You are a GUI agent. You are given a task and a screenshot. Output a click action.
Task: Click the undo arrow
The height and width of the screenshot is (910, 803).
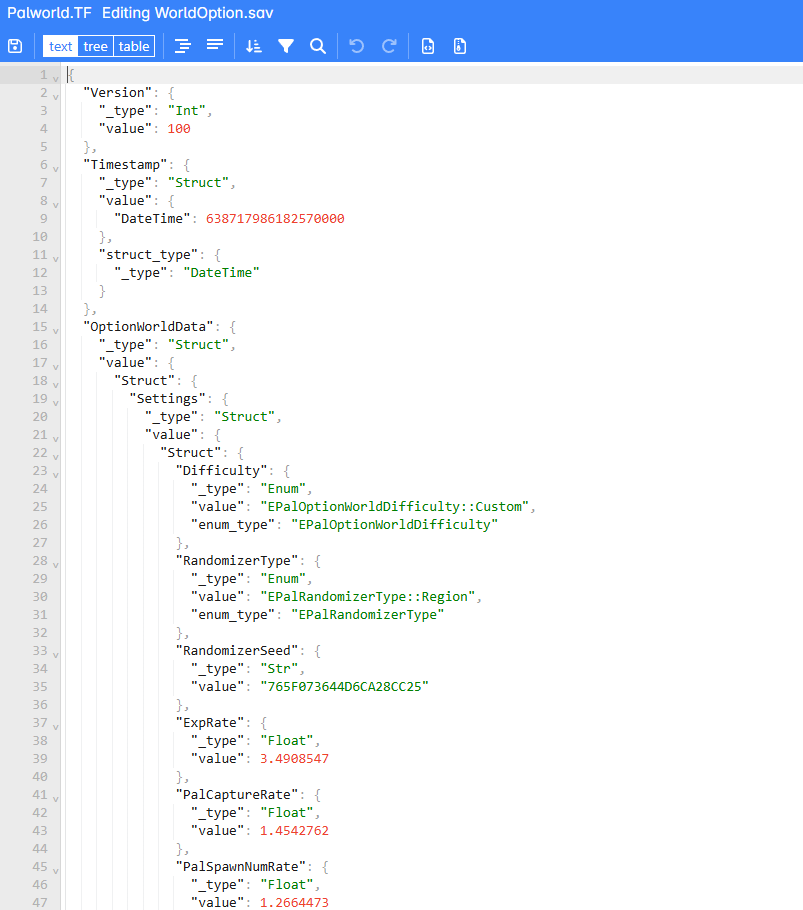[x=357, y=46]
